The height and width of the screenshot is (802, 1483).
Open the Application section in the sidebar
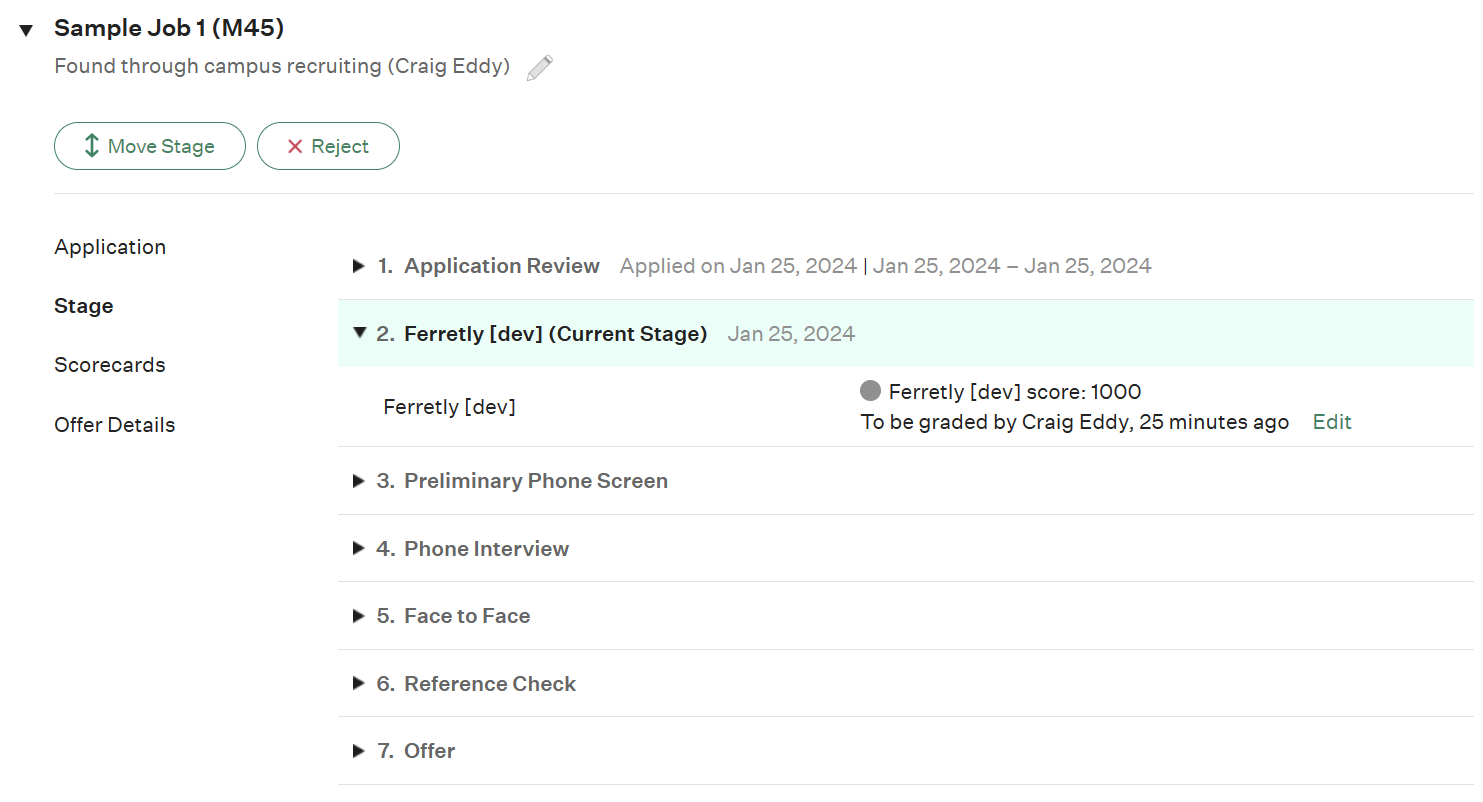[110, 247]
